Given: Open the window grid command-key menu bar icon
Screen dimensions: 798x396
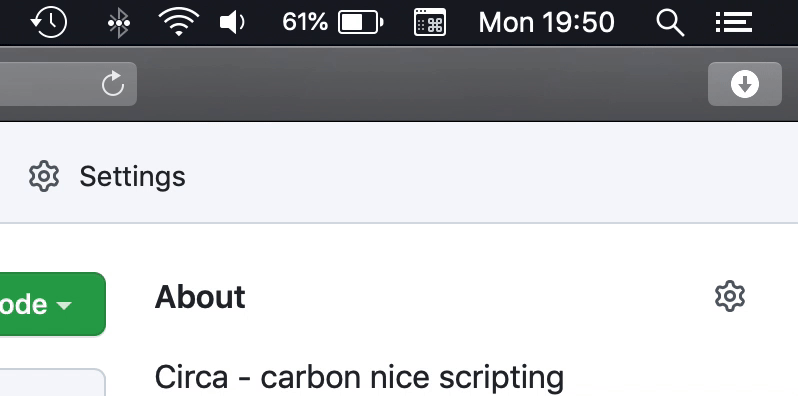Looking at the screenshot, I should [430, 22].
